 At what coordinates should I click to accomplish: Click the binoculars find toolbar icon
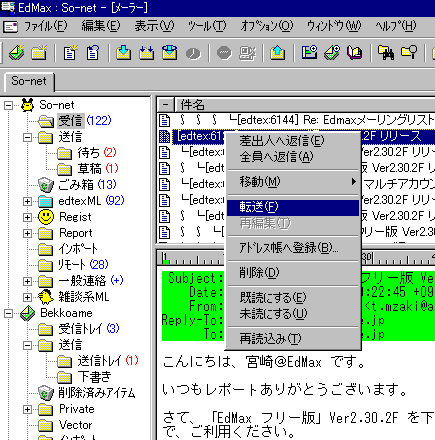coord(386,53)
